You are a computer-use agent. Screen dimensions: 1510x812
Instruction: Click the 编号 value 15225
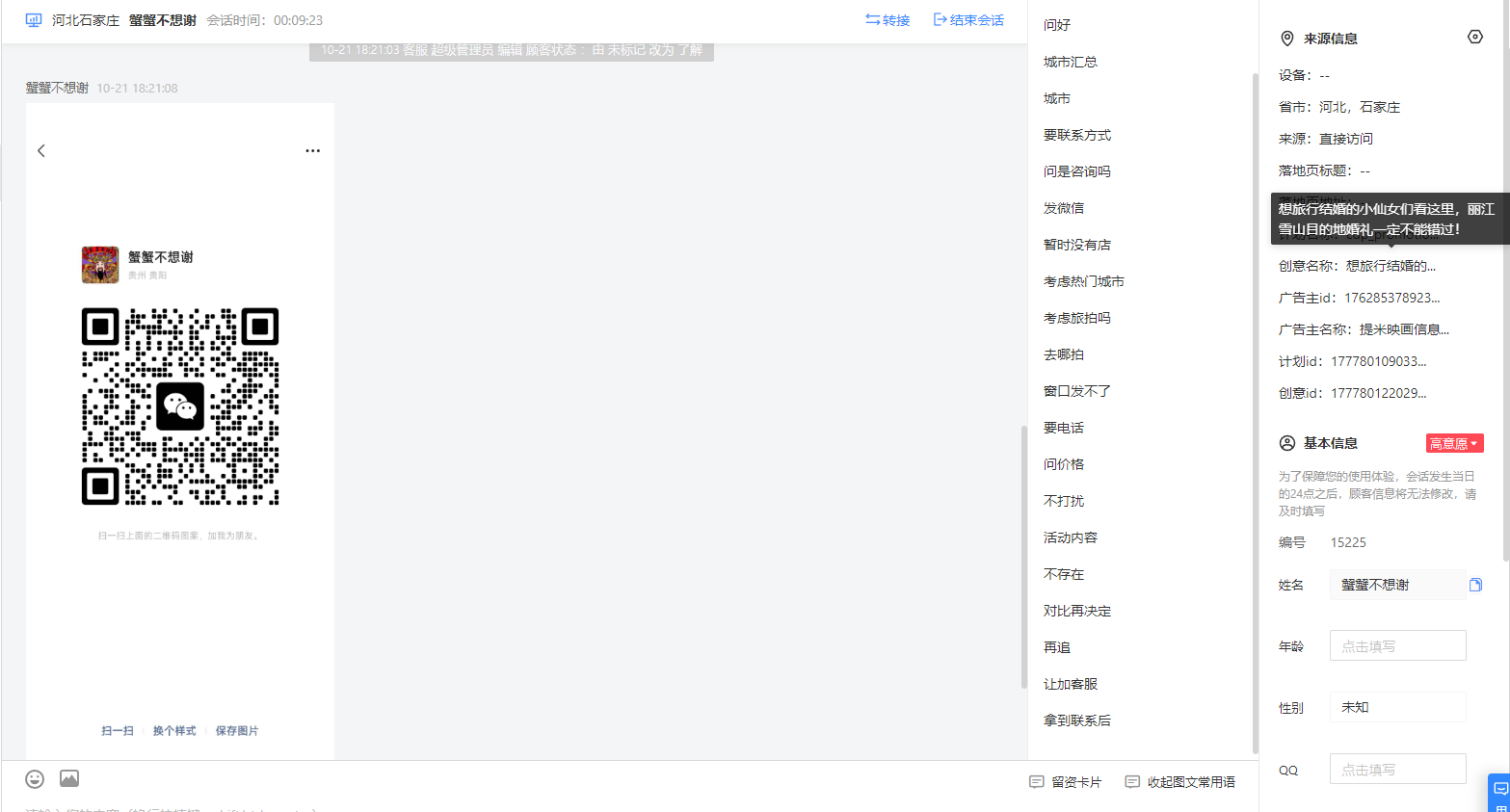click(x=1348, y=542)
